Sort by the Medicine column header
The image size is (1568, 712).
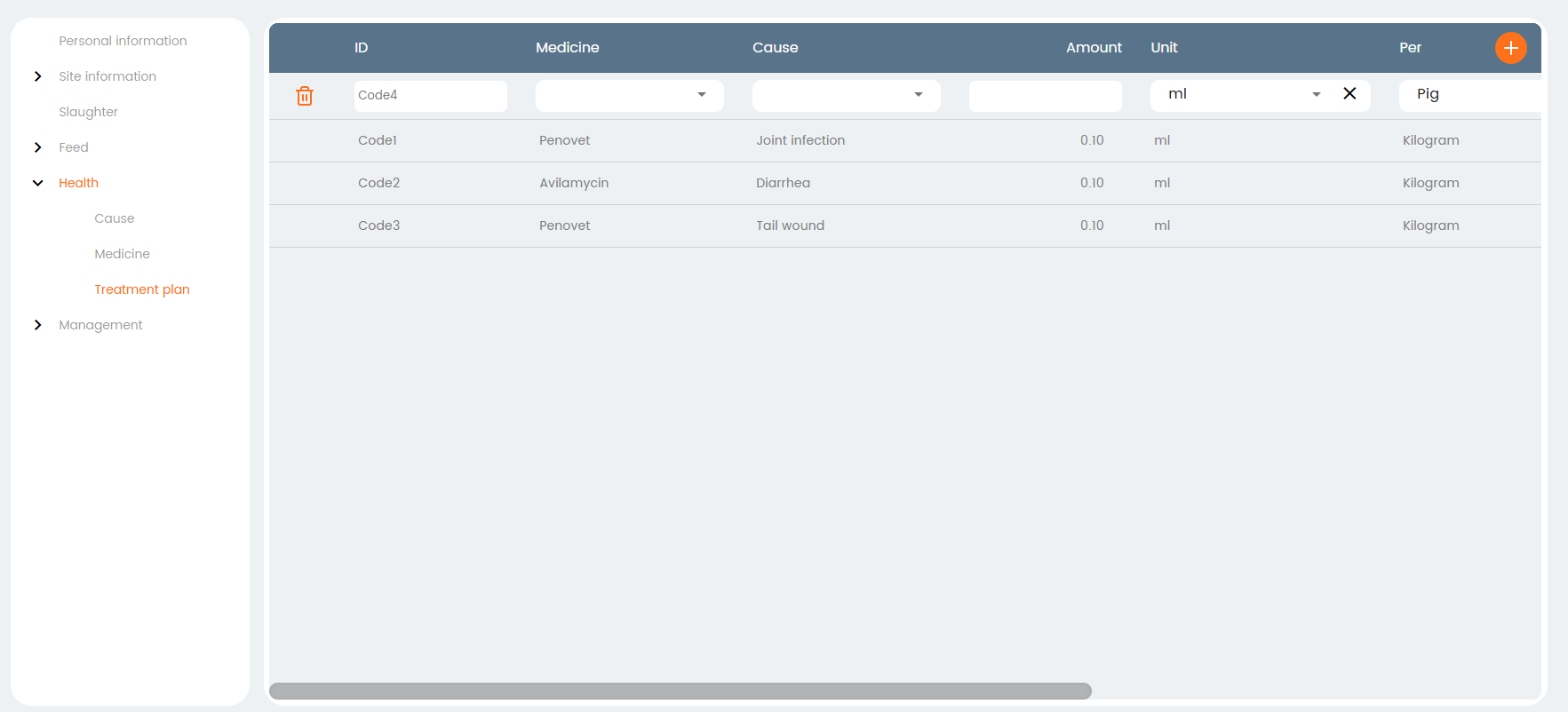pos(568,48)
